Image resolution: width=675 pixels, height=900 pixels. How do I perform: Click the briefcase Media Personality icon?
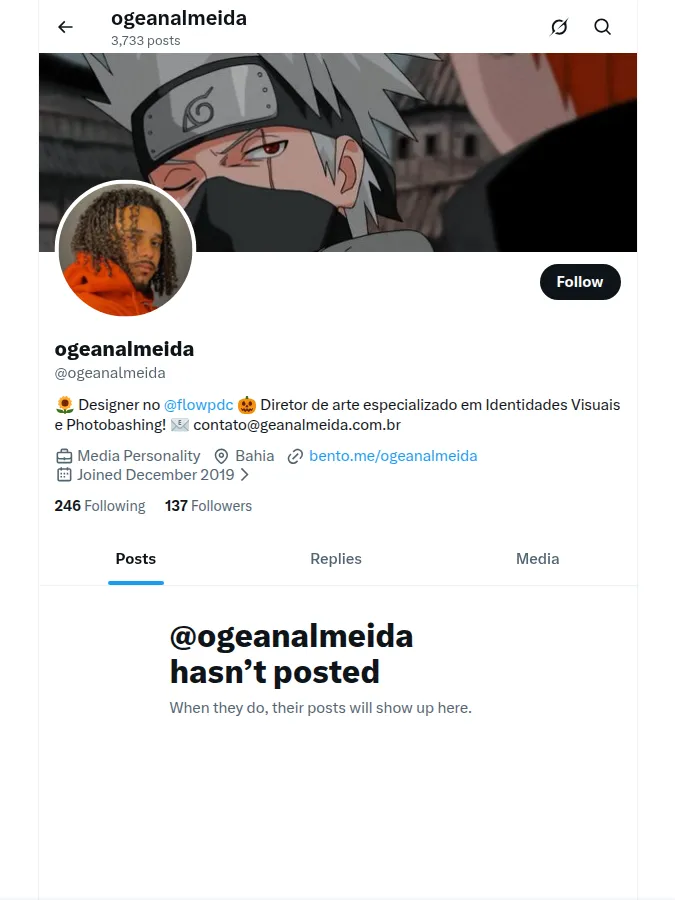[64, 456]
